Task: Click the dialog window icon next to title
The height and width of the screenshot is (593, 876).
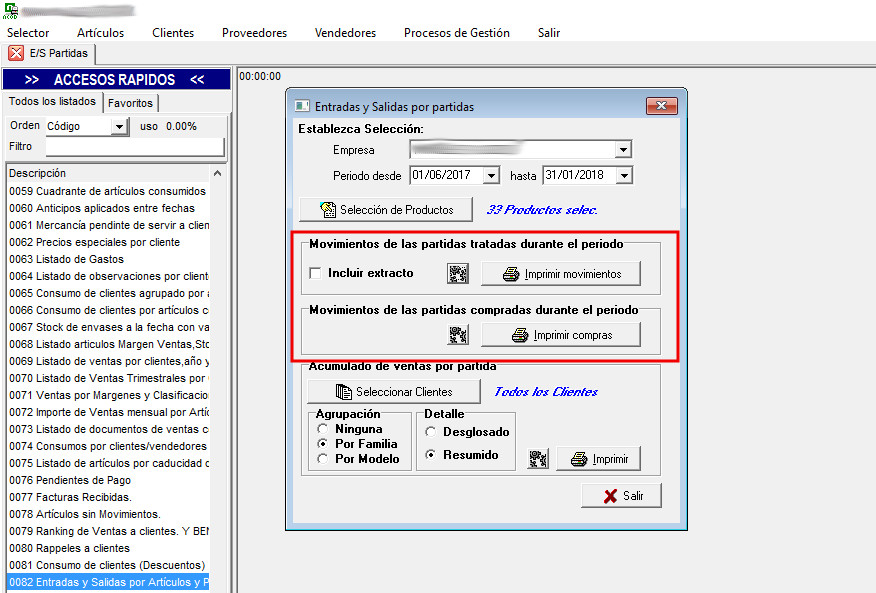Action: [x=302, y=106]
